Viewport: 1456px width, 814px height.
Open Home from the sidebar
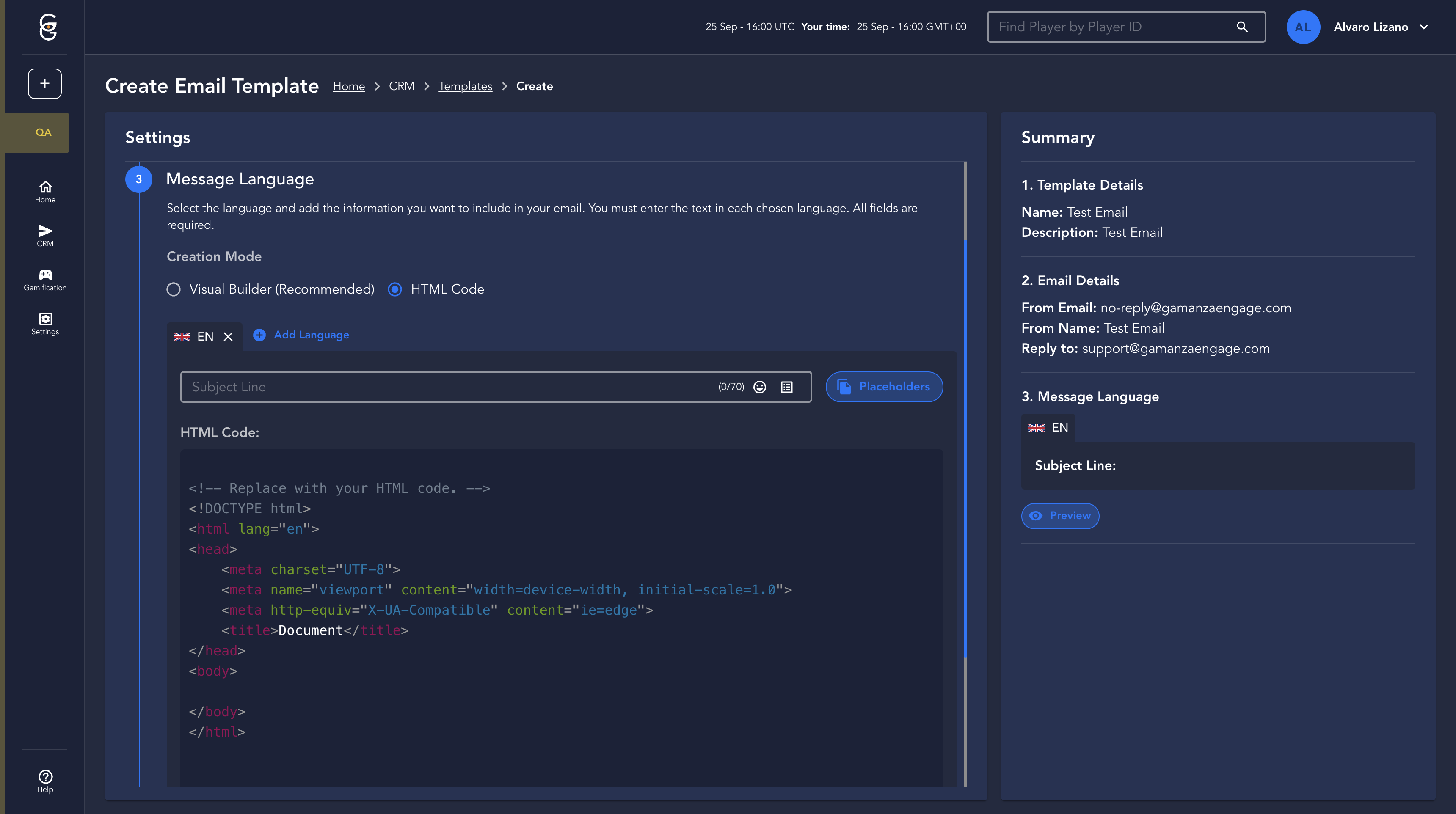click(45, 192)
